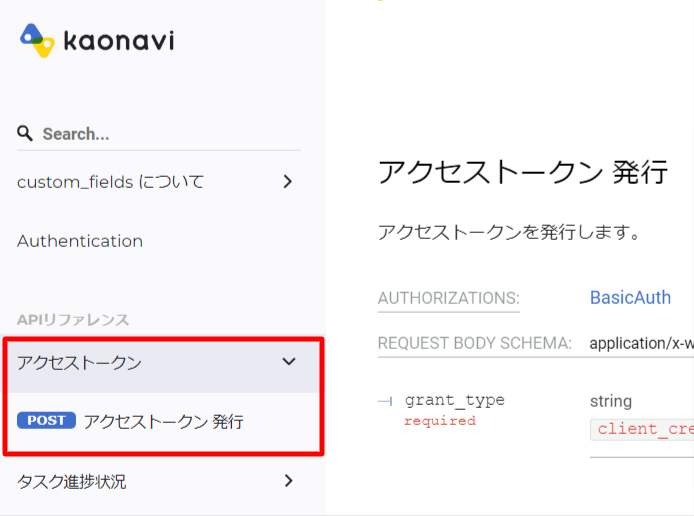Click the kaonavi logo icon

coord(37,40)
